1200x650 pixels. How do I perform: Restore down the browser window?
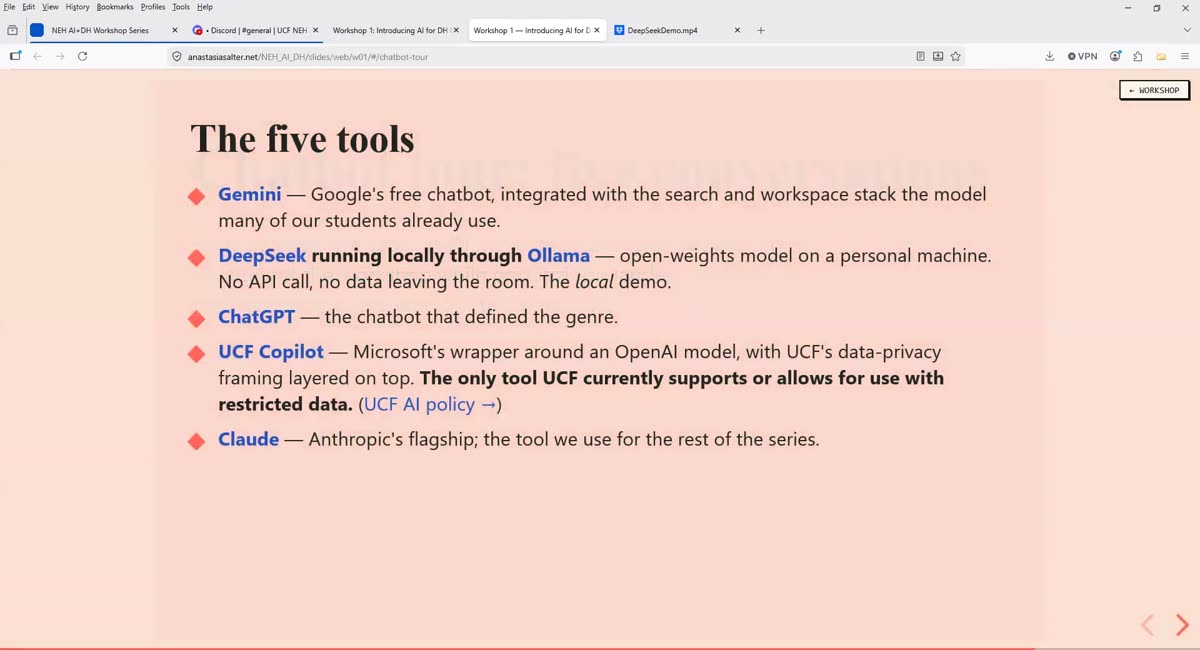pos(1157,7)
